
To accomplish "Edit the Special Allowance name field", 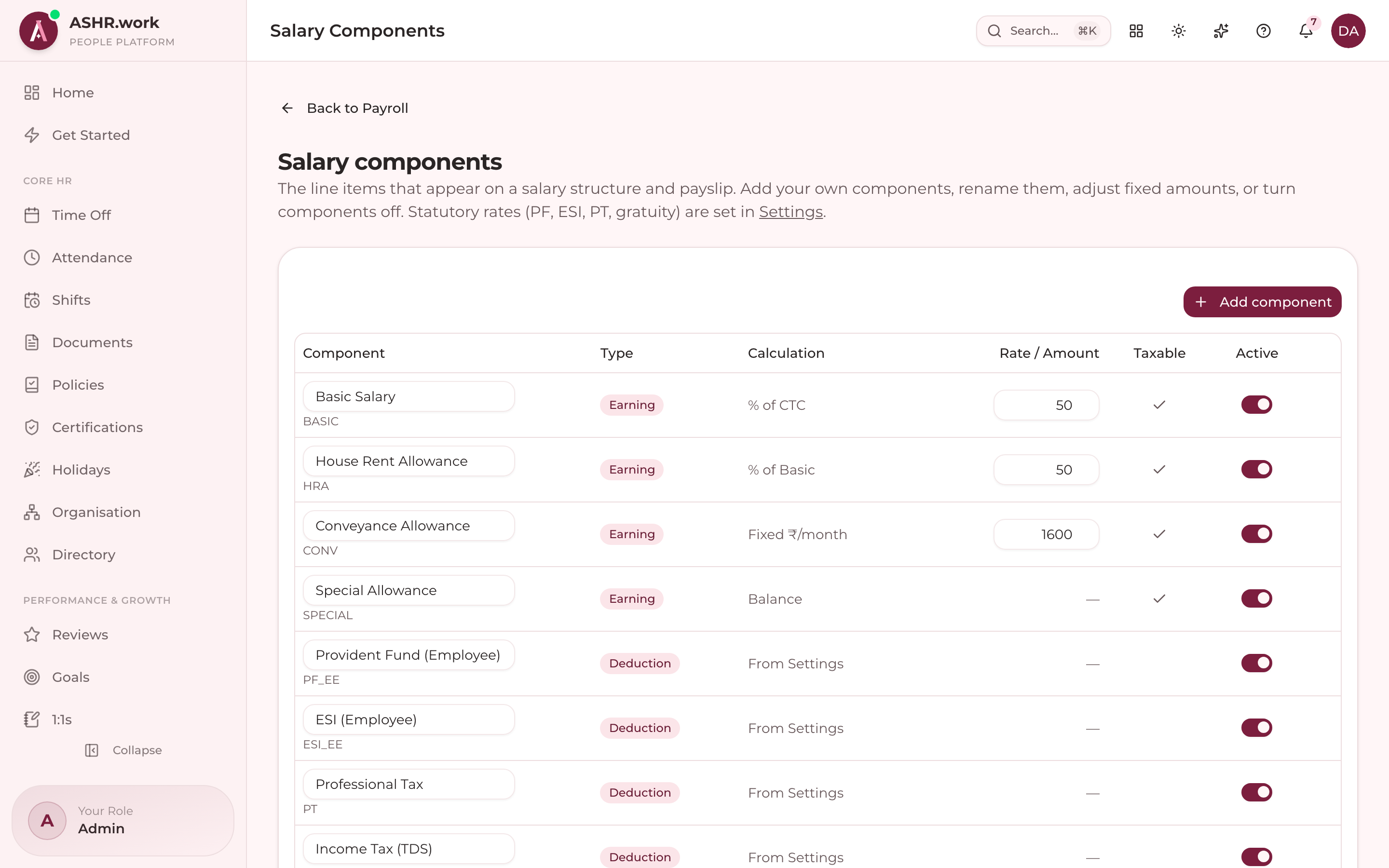I will pyautogui.click(x=409, y=590).
